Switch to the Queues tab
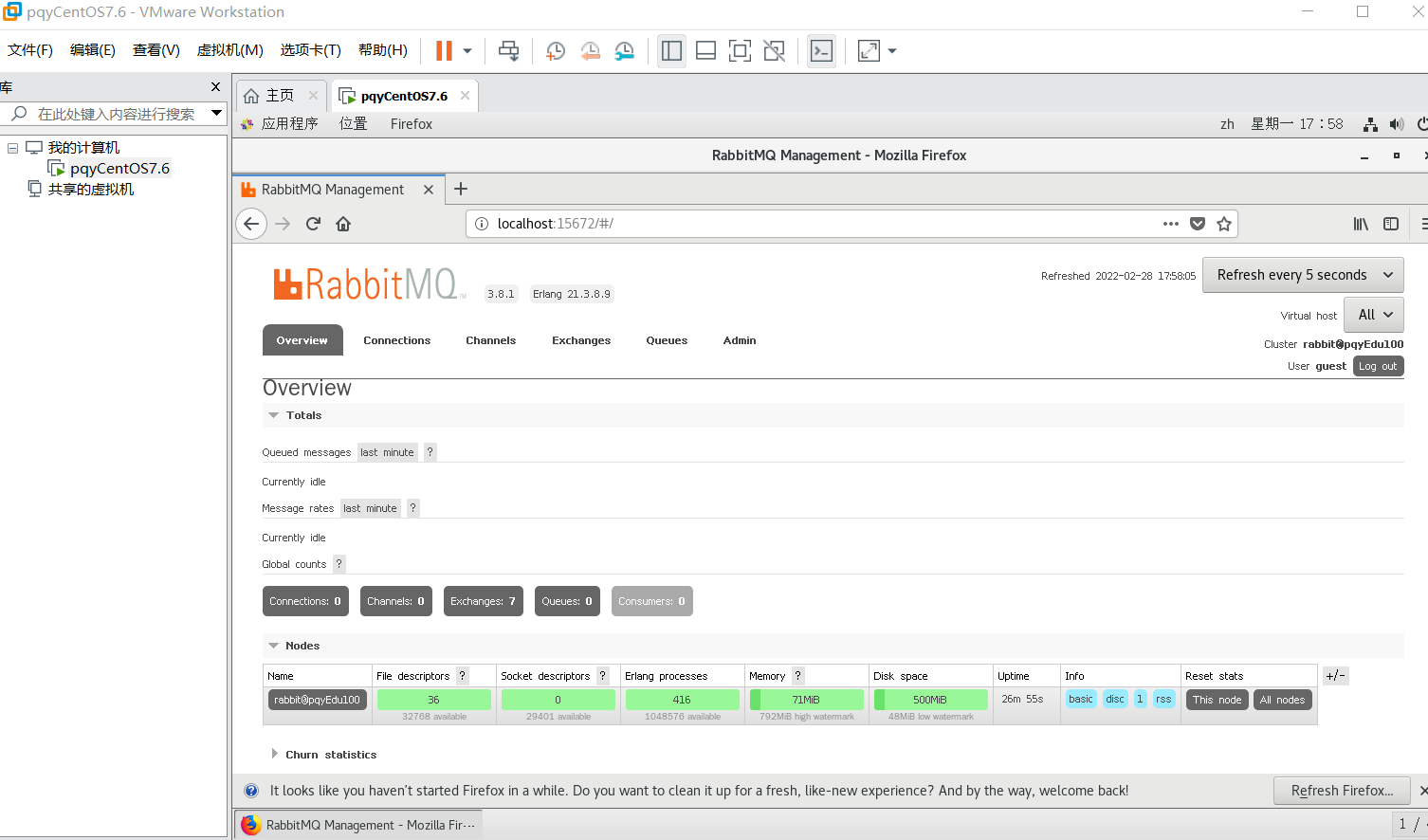The image size is (1428, 840). (667, 340)
